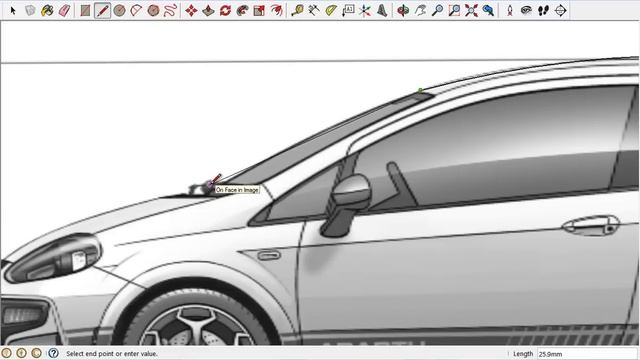This screenshot has height=360, width=640.
Task: Choose the Rotate tool
Action: (x=225, y=11)
